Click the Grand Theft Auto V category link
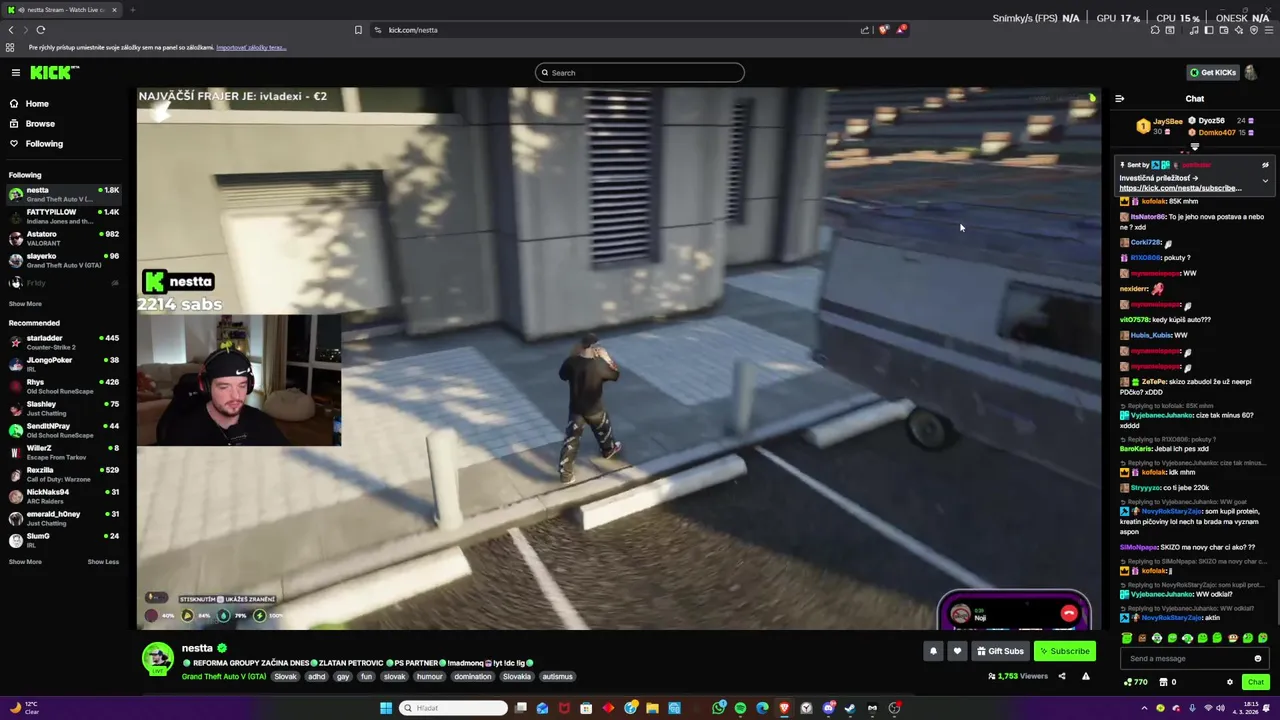This screenshot has height=720, width=1280. pos(224,677)
